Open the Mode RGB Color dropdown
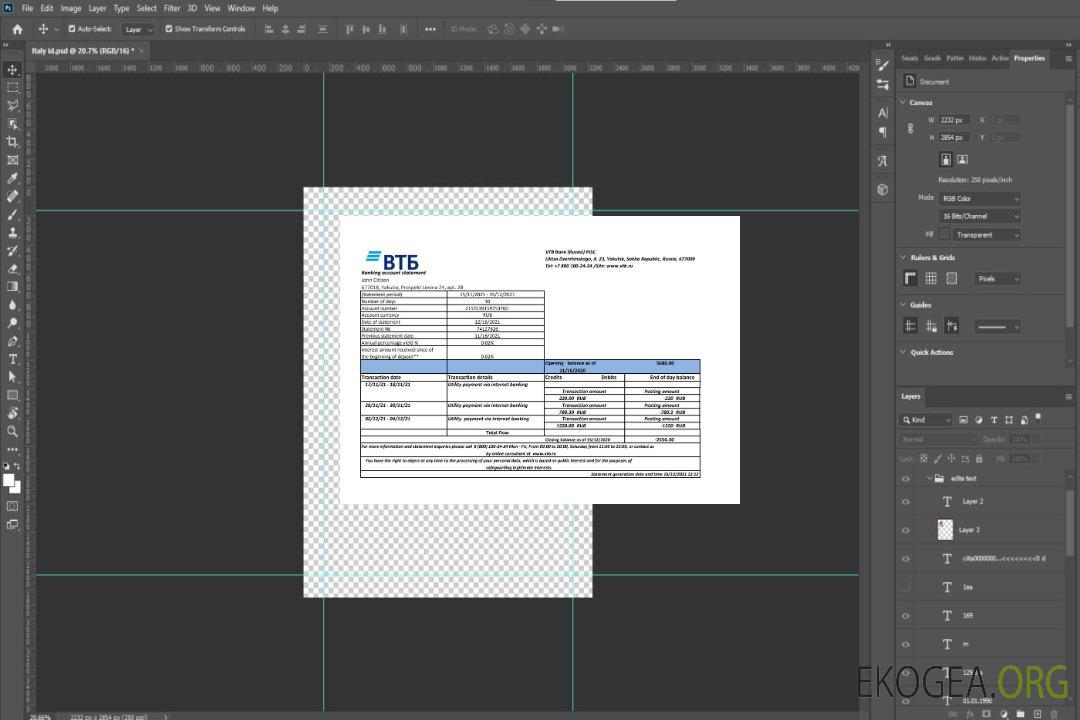1080x720 pixels. click(x=979, y=198)
